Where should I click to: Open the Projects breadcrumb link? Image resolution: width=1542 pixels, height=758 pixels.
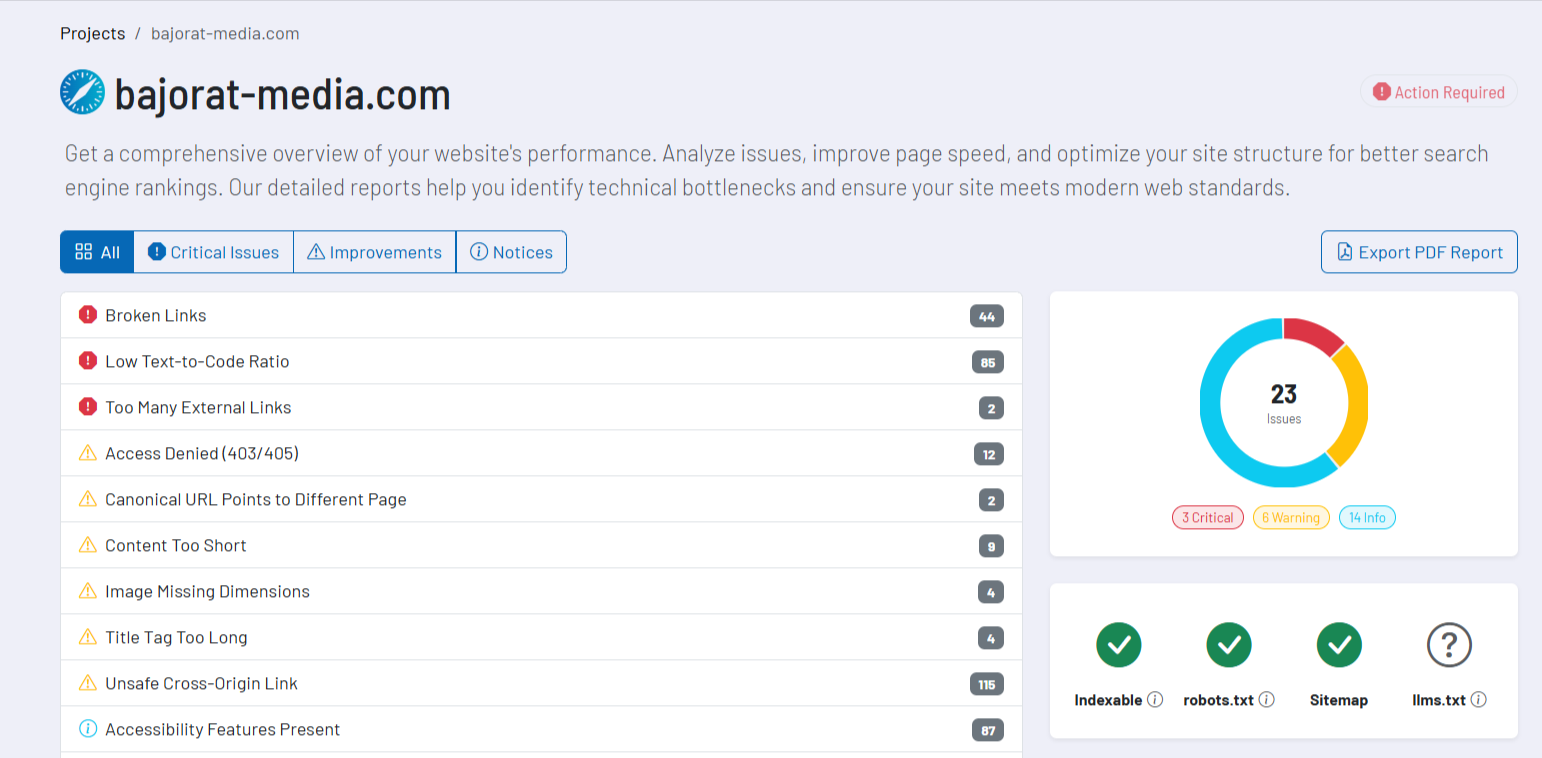92,34
